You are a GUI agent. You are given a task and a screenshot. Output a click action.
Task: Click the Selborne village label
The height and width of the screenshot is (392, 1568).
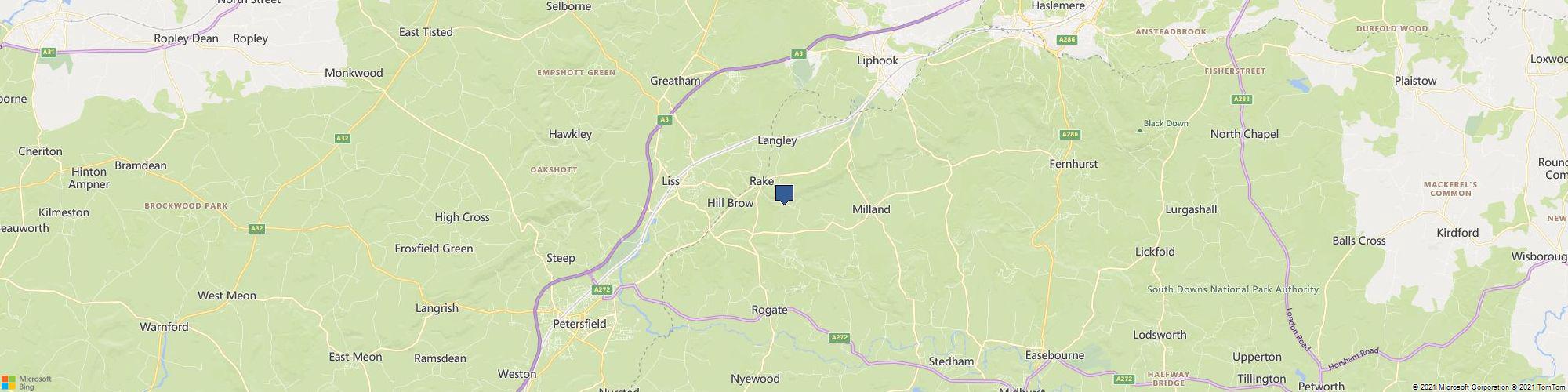click(x=568, y=6)
